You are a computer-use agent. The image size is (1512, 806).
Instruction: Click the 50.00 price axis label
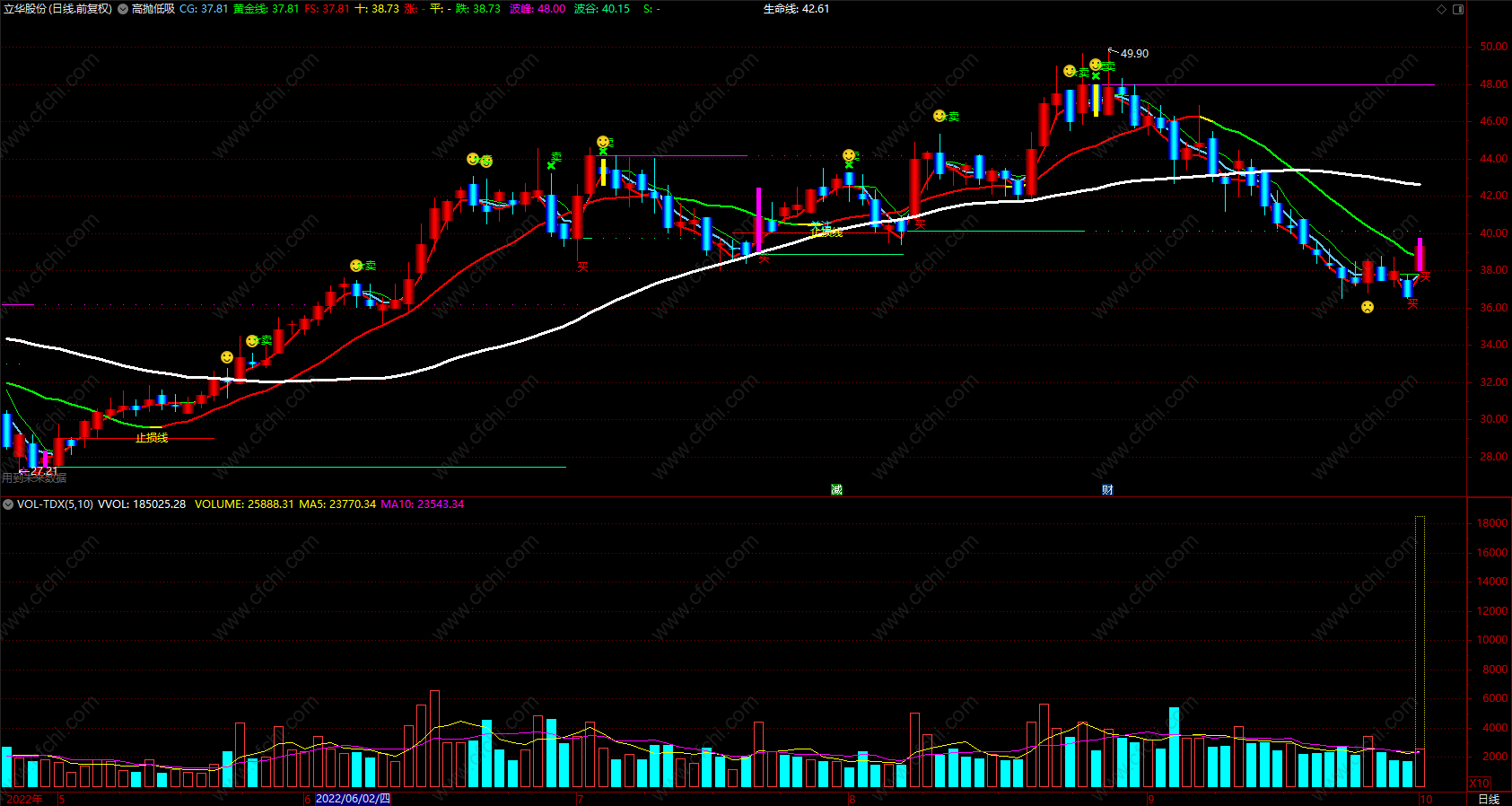[1494, 47]
